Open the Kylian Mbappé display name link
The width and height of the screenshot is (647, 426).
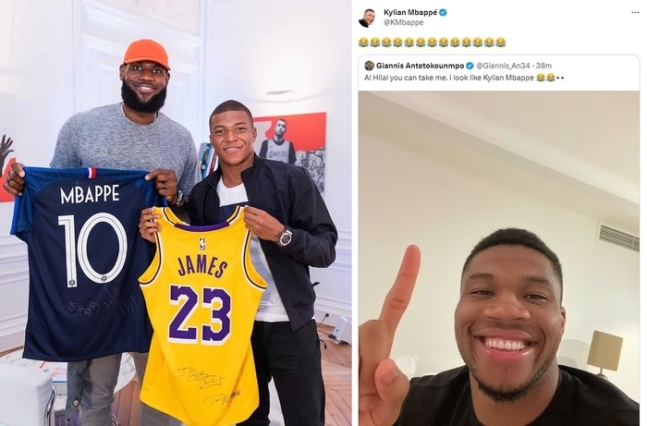pos(410,13)
